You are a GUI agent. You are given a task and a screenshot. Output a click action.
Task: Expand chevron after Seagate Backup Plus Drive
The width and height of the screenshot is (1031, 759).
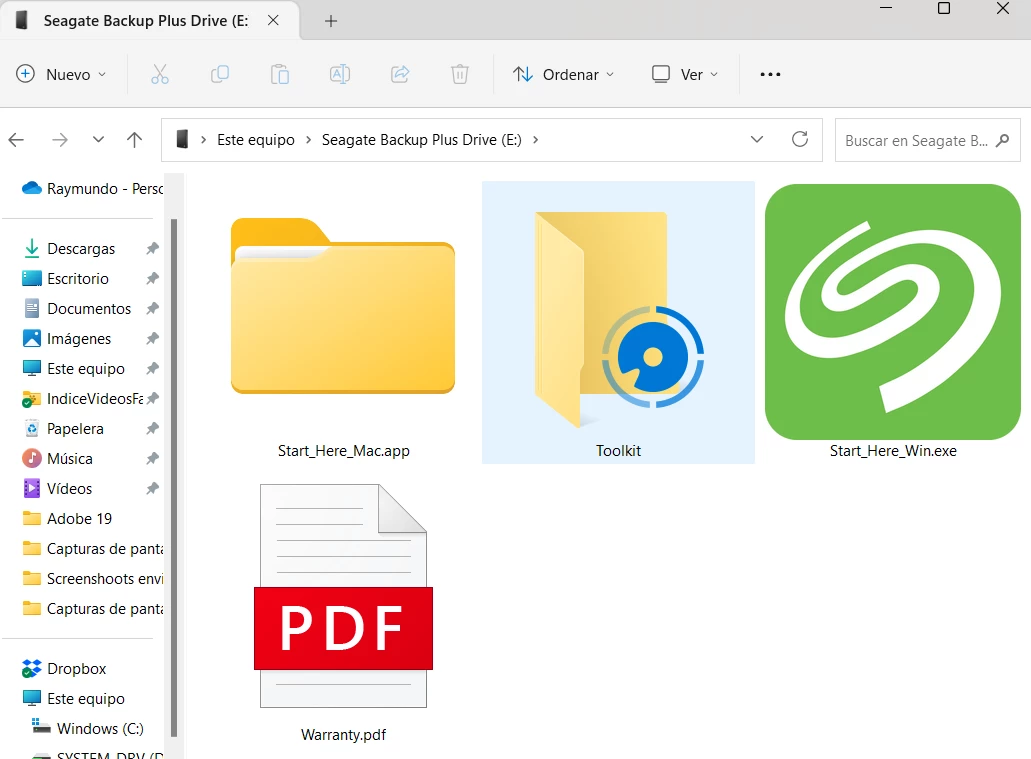pos(535,139)
